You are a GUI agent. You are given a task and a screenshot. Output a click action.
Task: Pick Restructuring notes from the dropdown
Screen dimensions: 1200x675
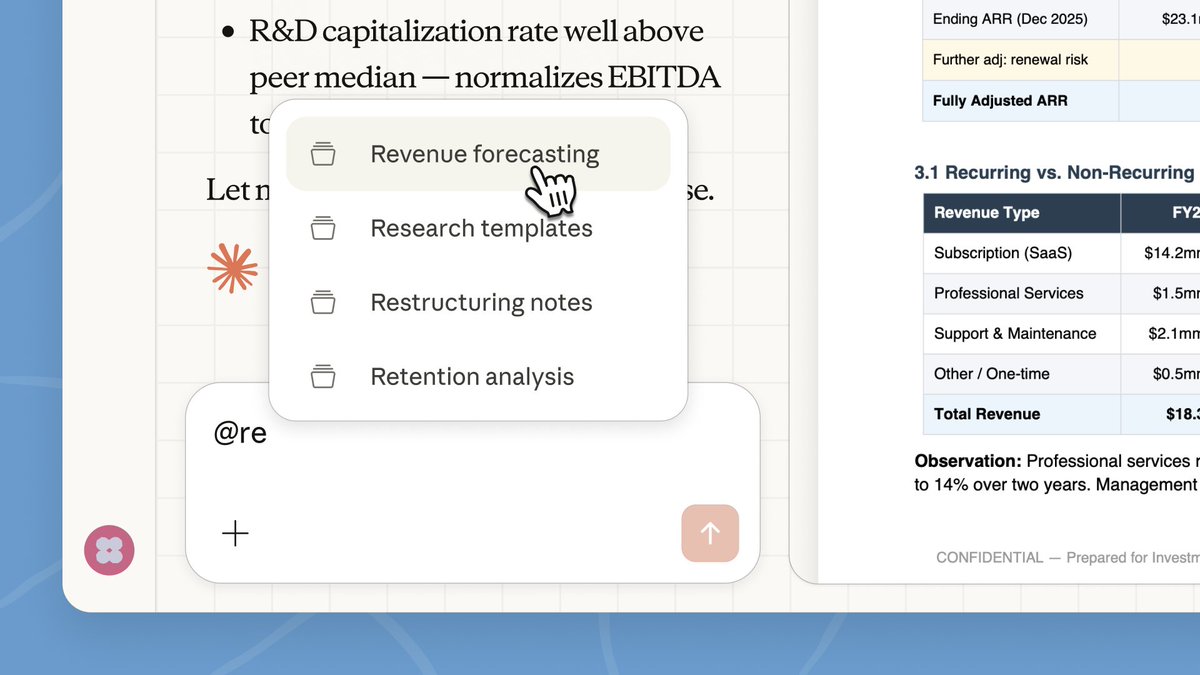click(x=481, y=302)
